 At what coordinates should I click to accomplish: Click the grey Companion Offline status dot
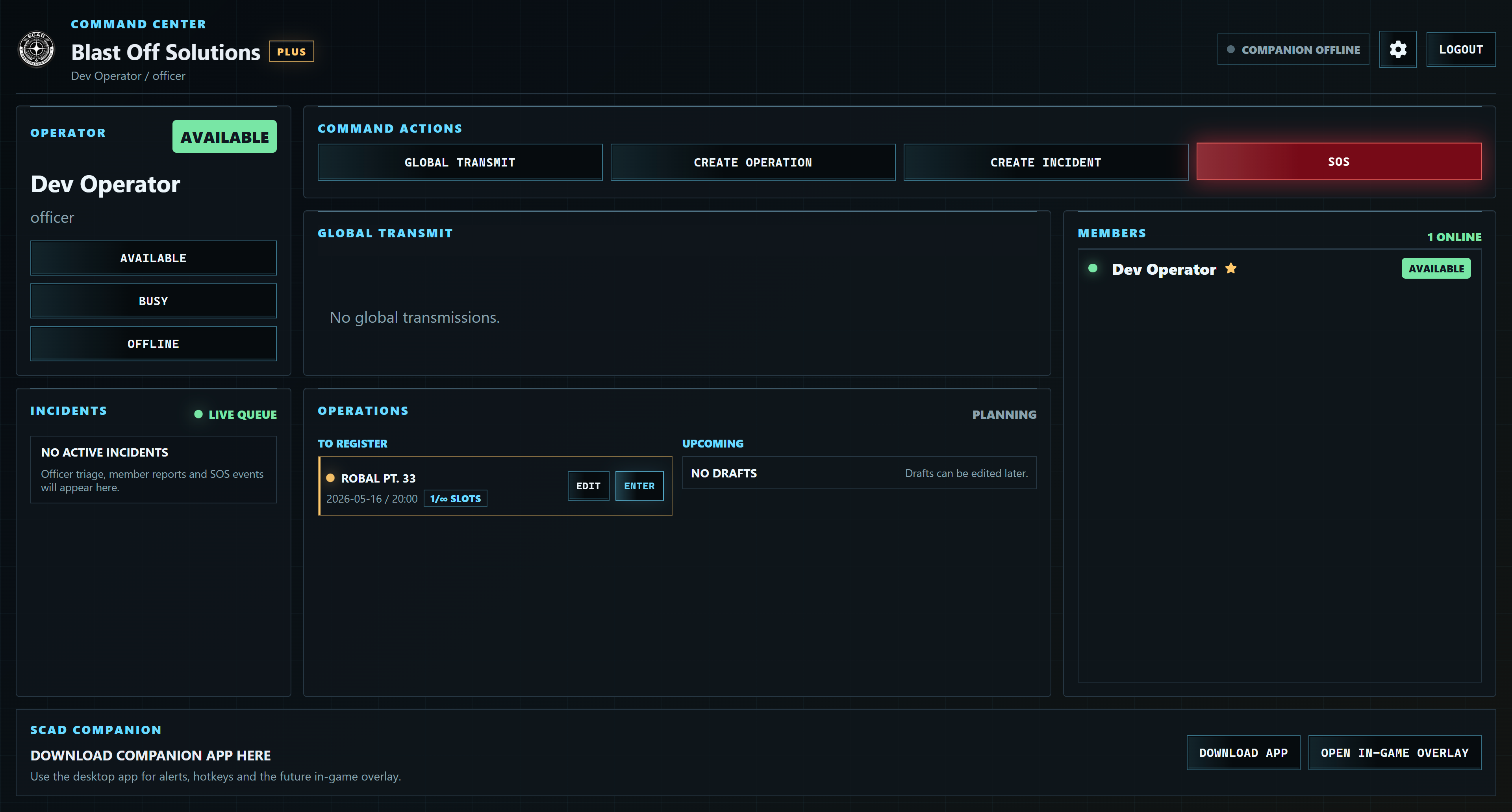[1230, 49]
